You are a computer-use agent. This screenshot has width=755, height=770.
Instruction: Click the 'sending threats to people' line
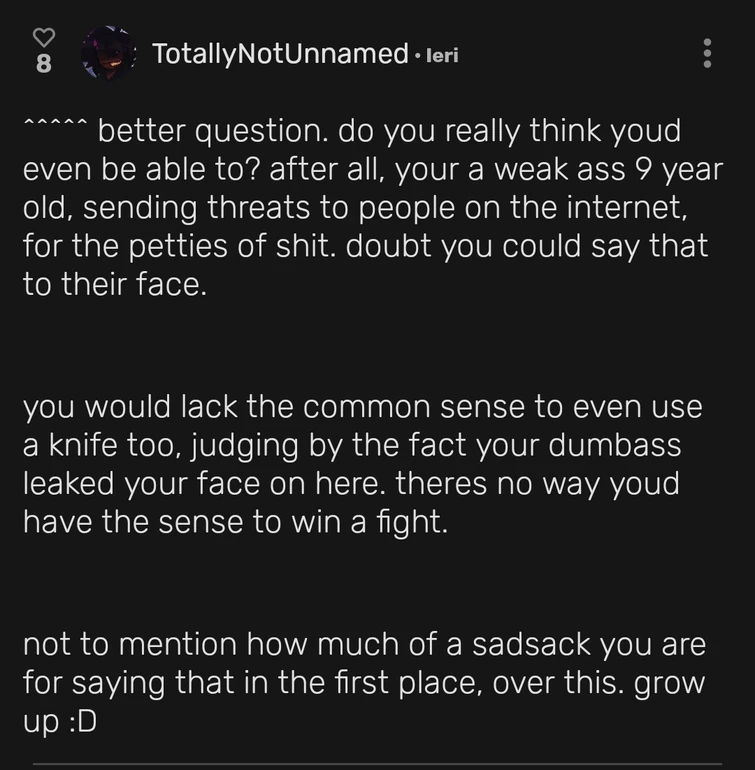[260, 208]
